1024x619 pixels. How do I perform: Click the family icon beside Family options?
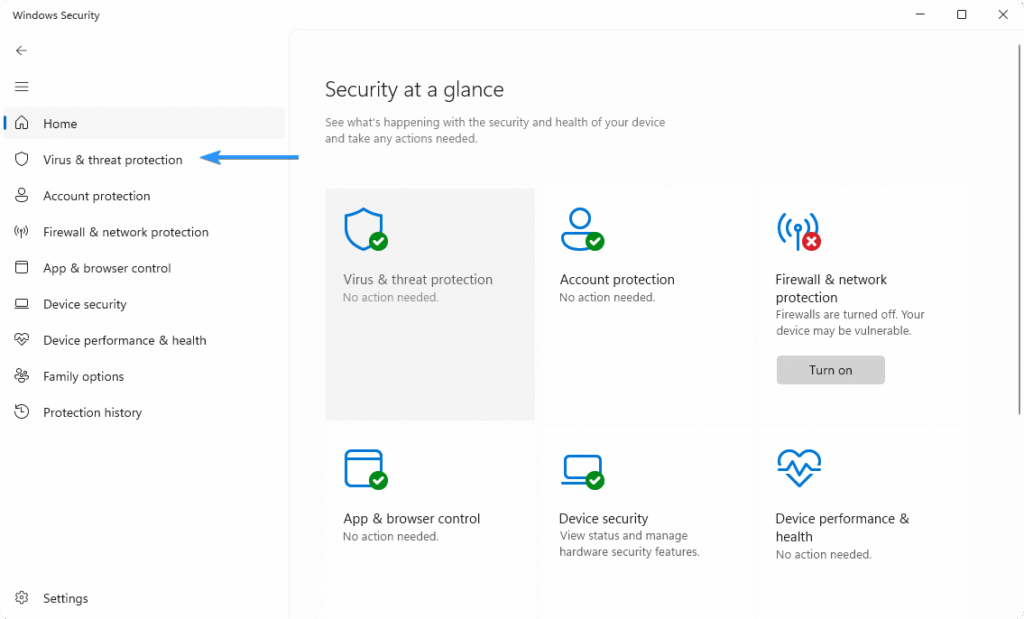tap(22, 376)
